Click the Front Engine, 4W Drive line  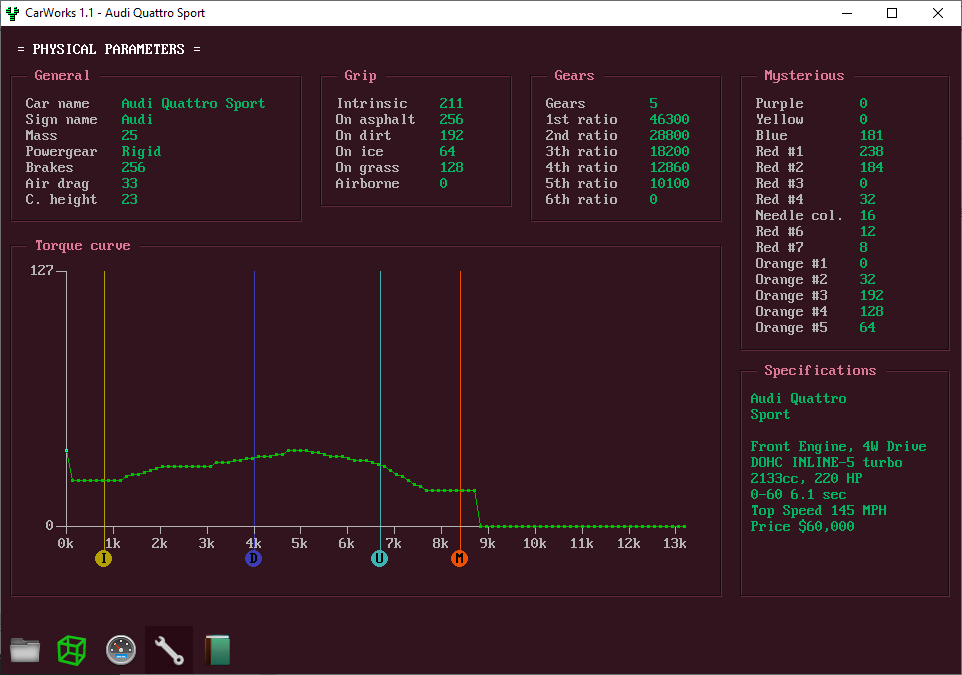[x=838, y=447]
